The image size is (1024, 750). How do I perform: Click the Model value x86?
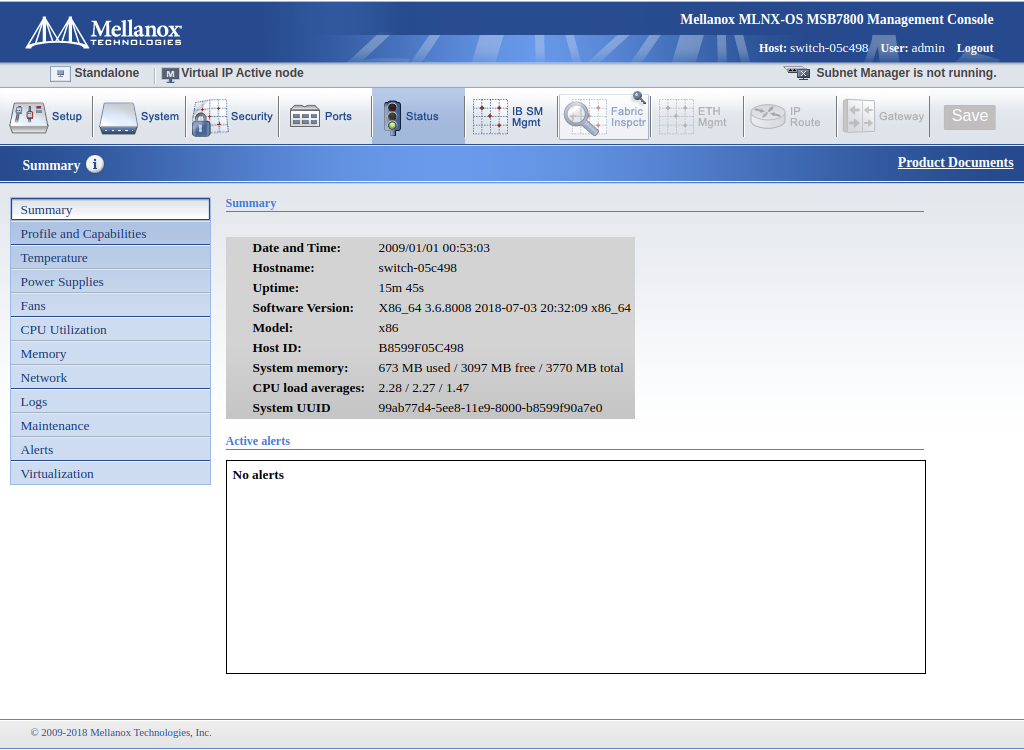coord(389,328)
